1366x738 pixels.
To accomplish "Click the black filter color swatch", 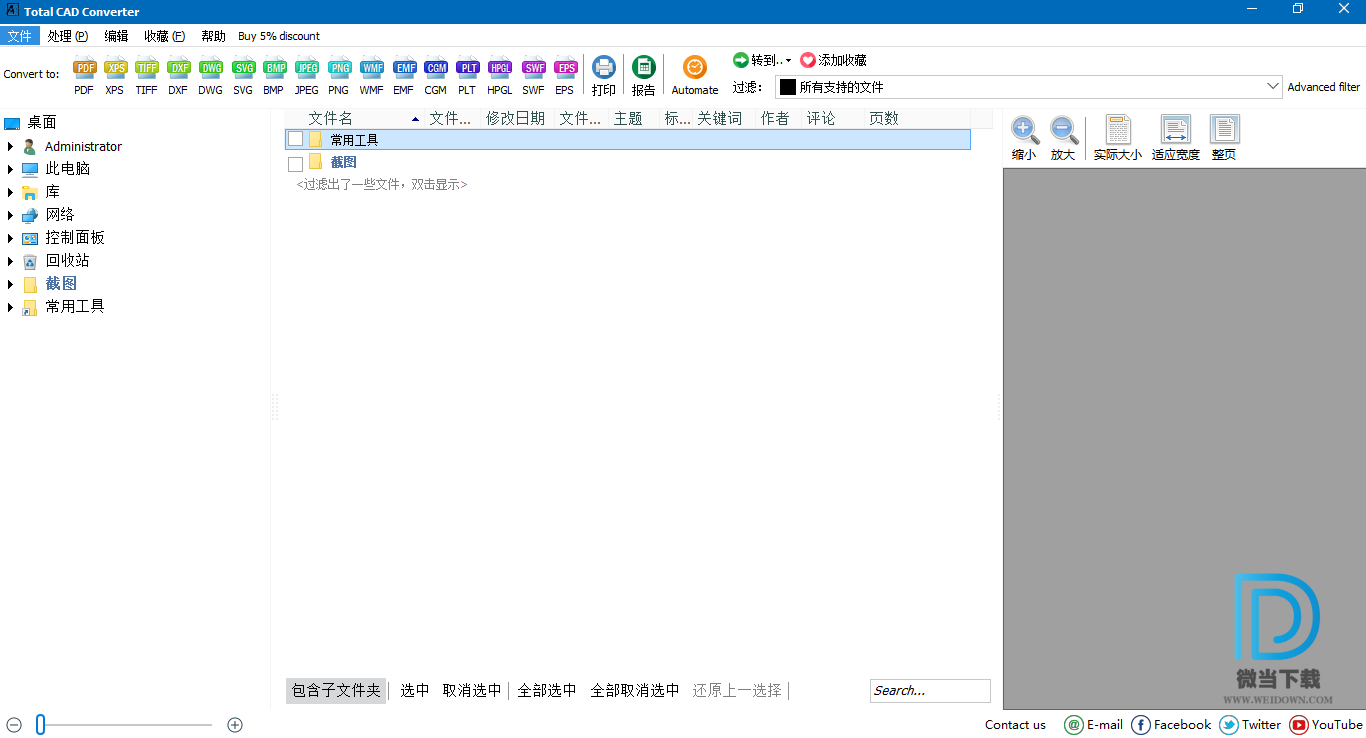I will point(788,87).
